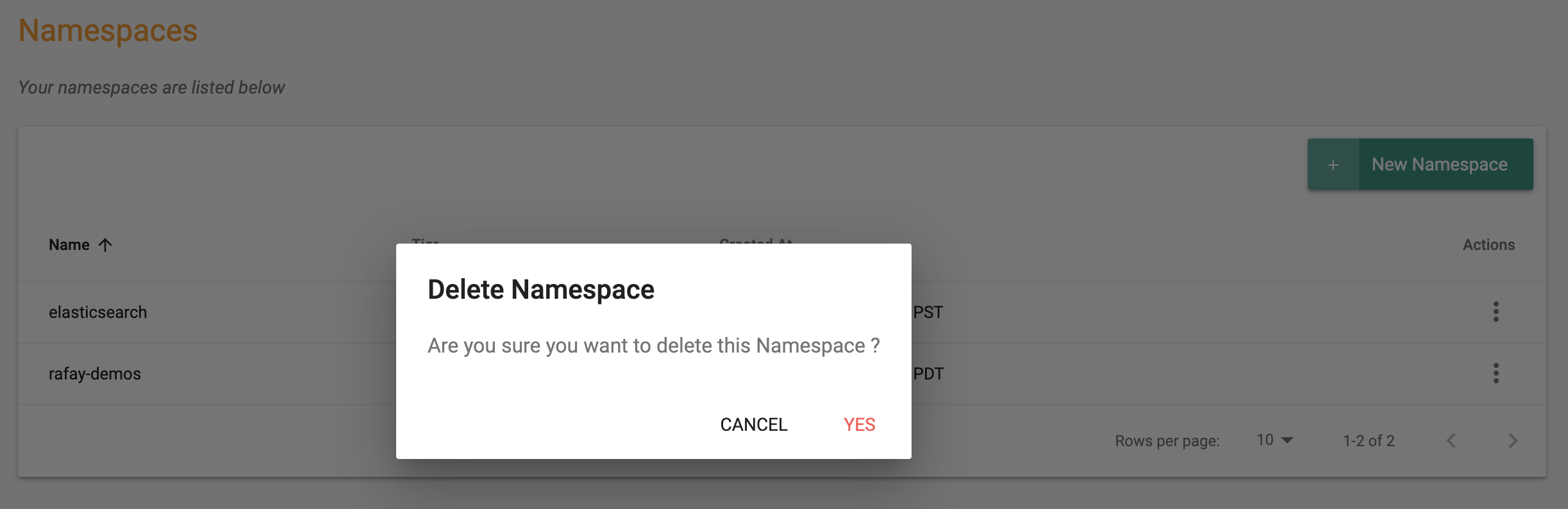Select the elasticsearch namespace name

(98, 312)
